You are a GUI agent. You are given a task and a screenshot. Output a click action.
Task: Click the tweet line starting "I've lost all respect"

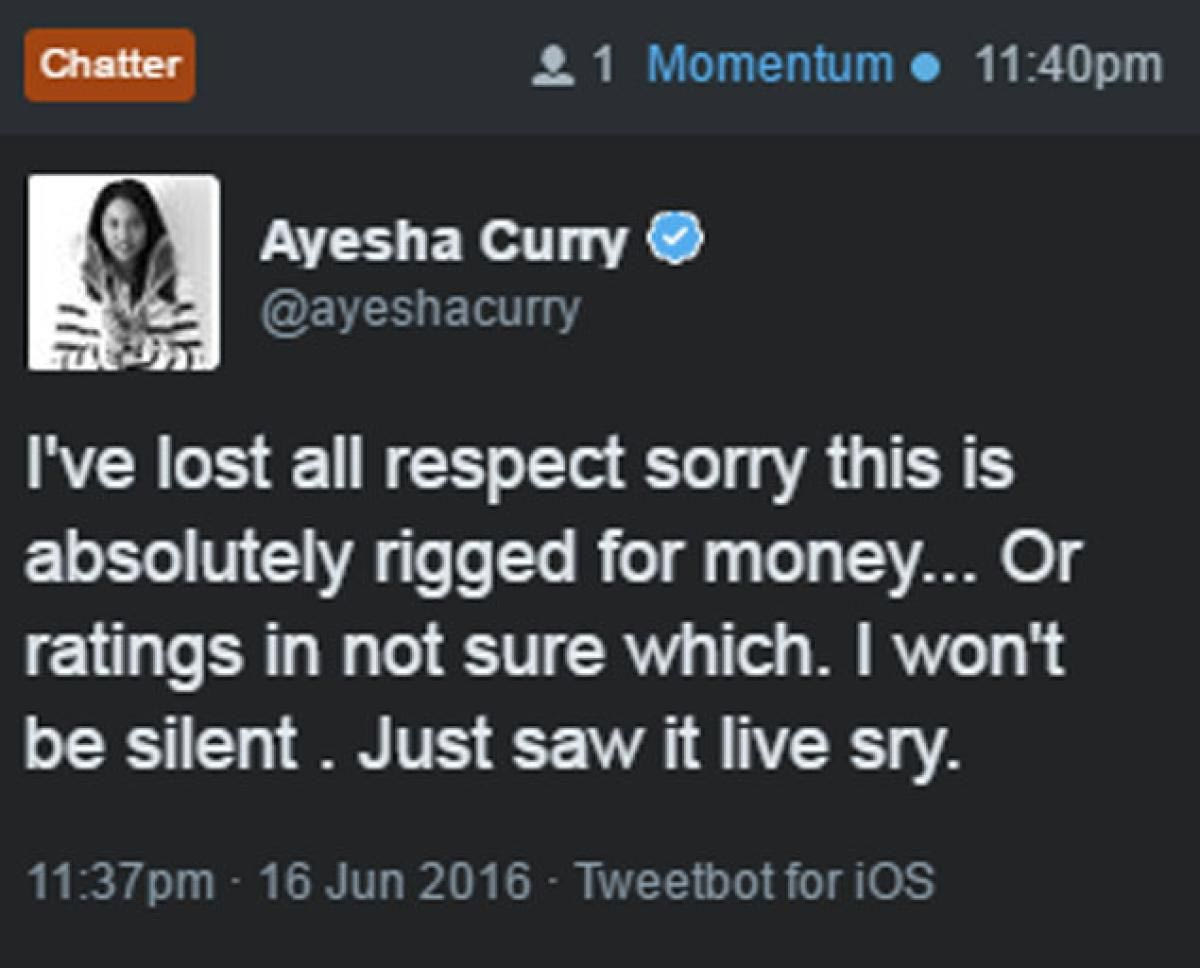coord(520,466)
